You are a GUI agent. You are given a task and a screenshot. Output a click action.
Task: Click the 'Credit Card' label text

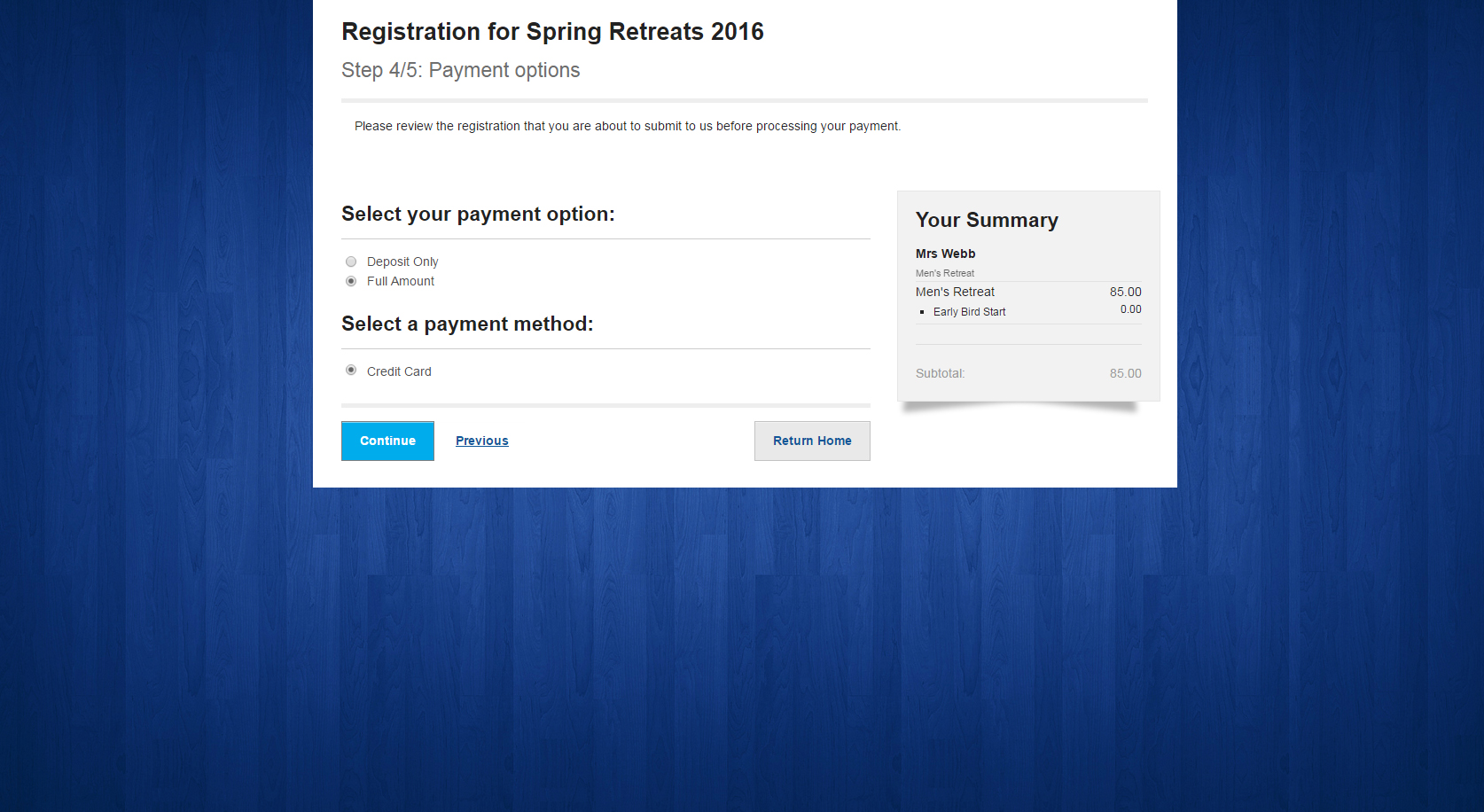coord(399,371)
